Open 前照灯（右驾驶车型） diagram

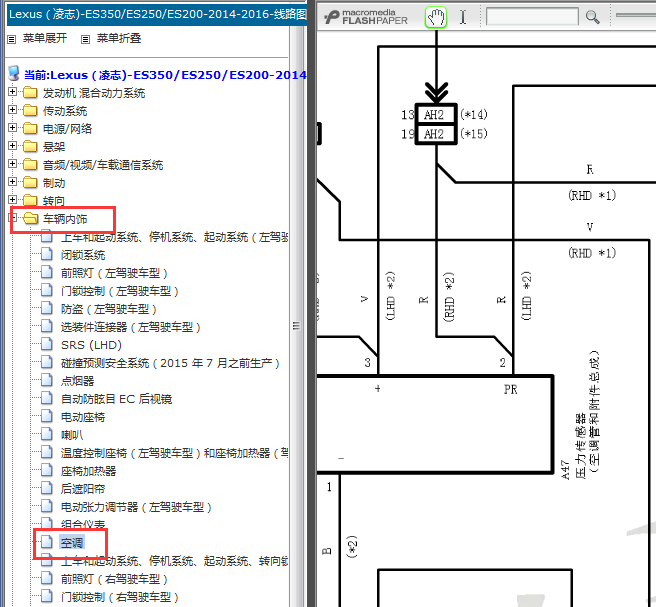[x=114, y=579]
